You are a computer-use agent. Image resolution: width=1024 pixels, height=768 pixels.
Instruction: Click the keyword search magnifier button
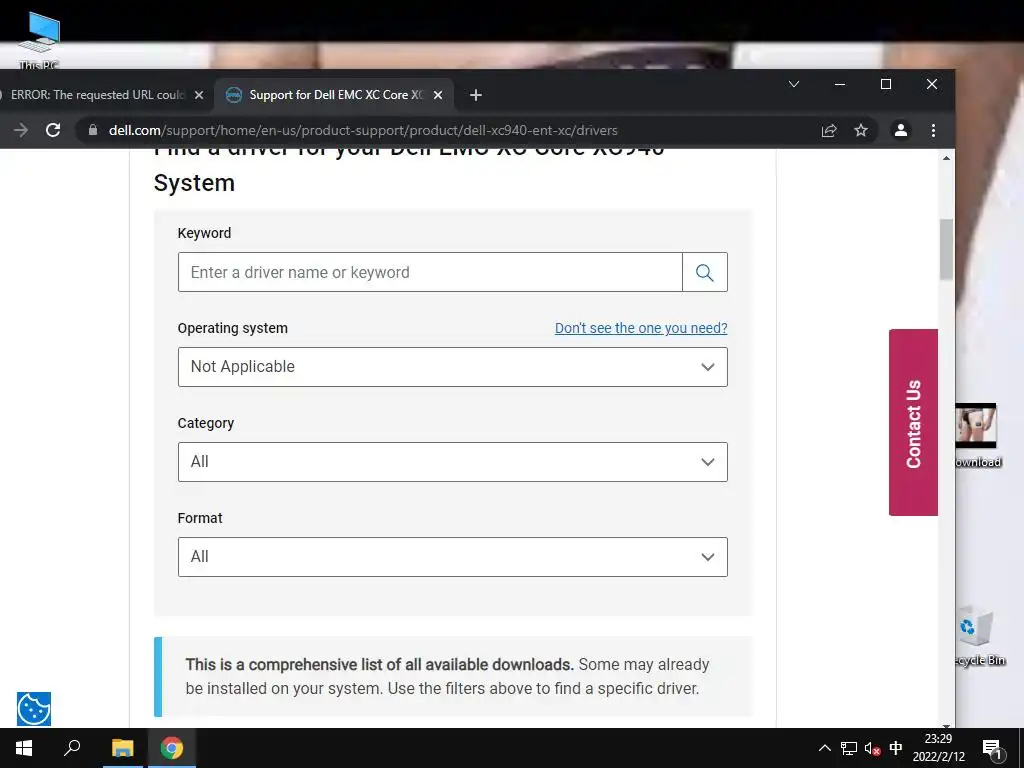pos(704,272)
